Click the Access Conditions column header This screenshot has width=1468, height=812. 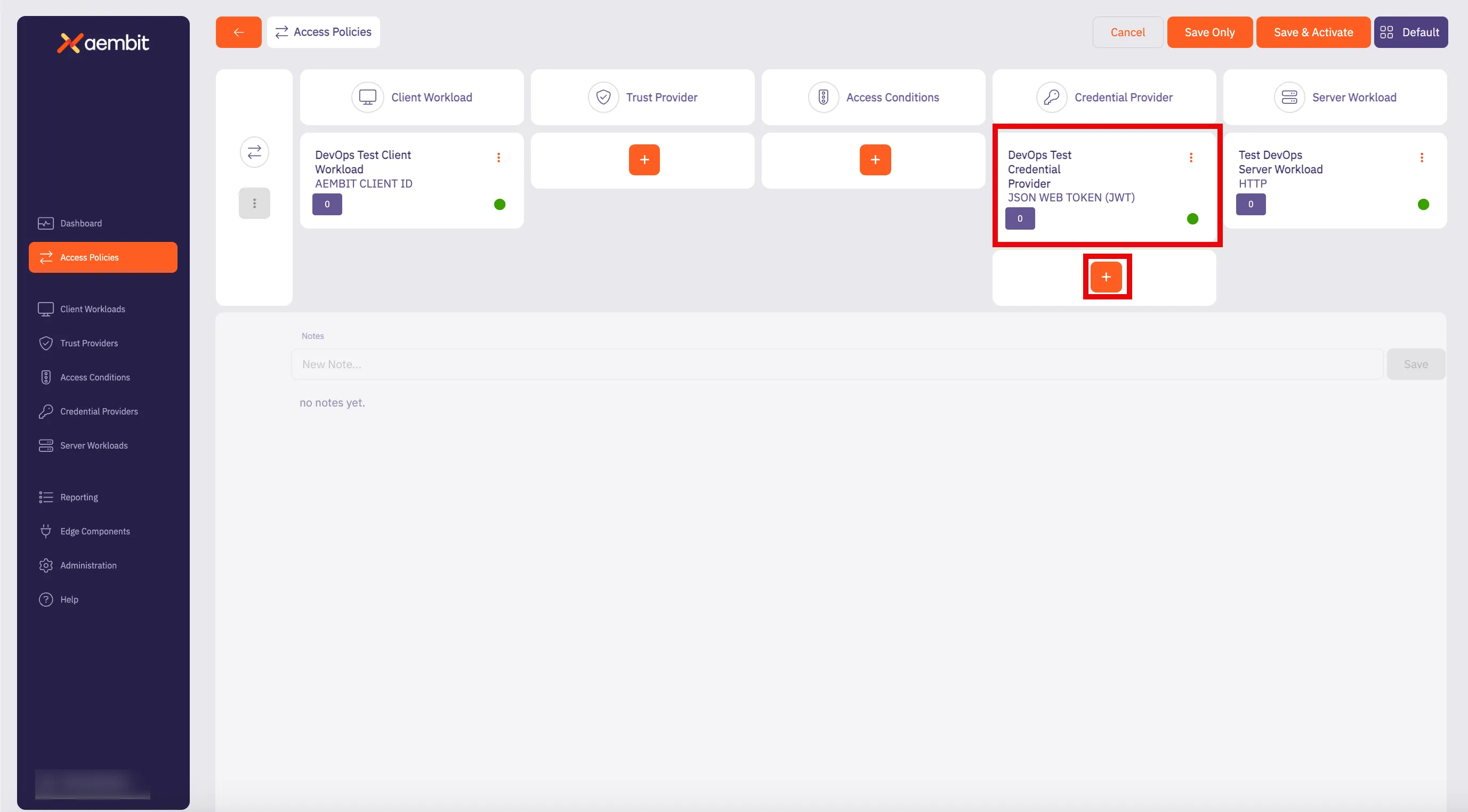(x=873, y=98)
